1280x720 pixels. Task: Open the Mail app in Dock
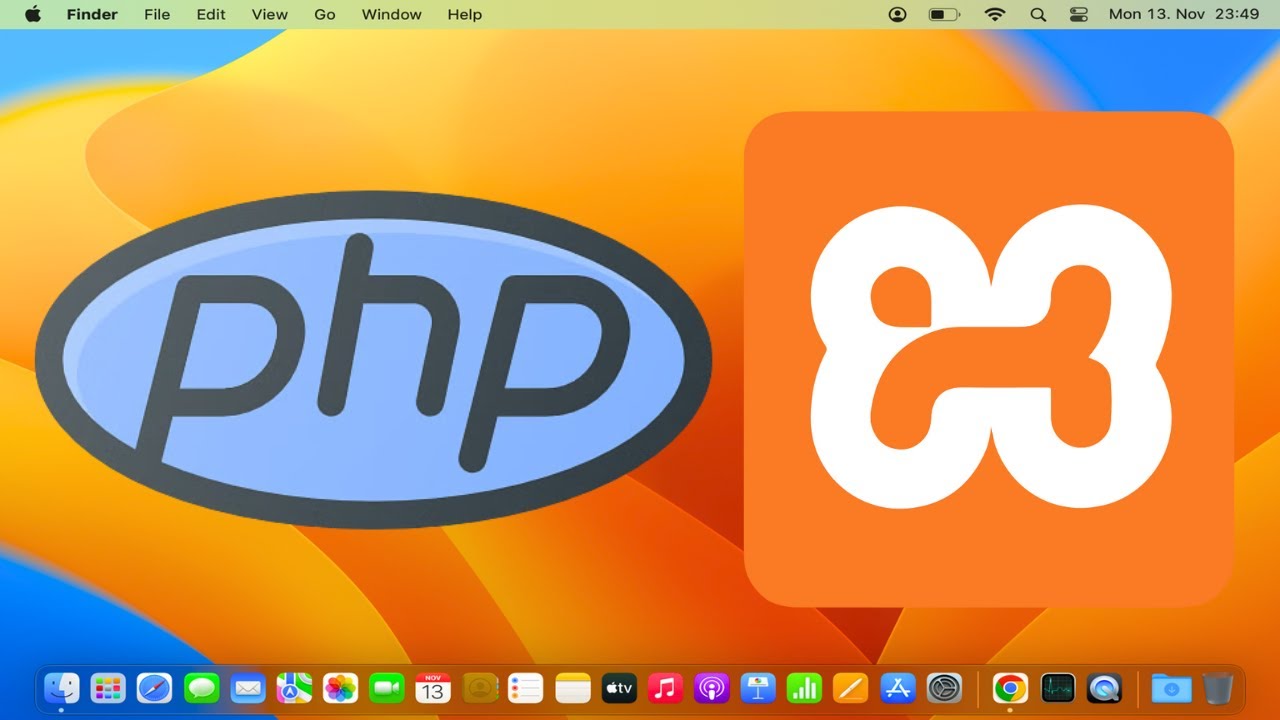[x=247, y=688]
